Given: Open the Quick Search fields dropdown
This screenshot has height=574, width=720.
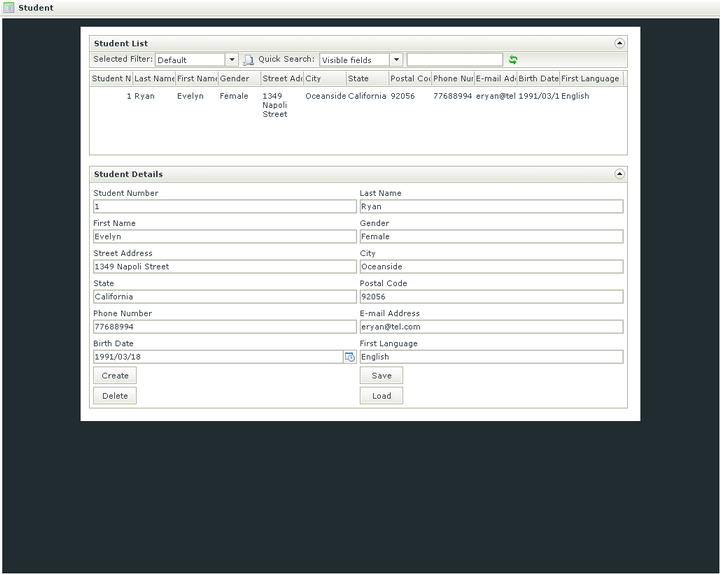Looking at the screenshot, I should click(x=396, y=60).
